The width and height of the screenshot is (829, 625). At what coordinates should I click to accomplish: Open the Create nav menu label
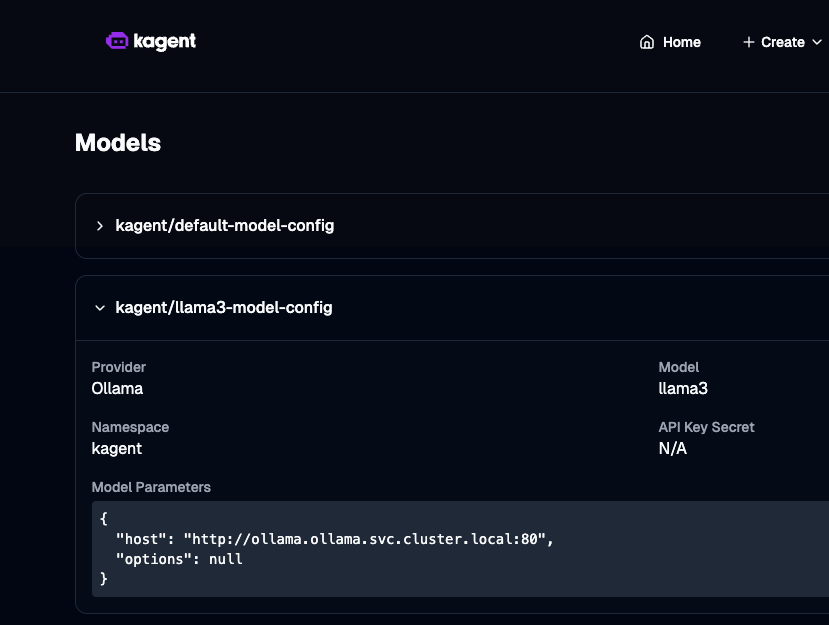[782, 42]
